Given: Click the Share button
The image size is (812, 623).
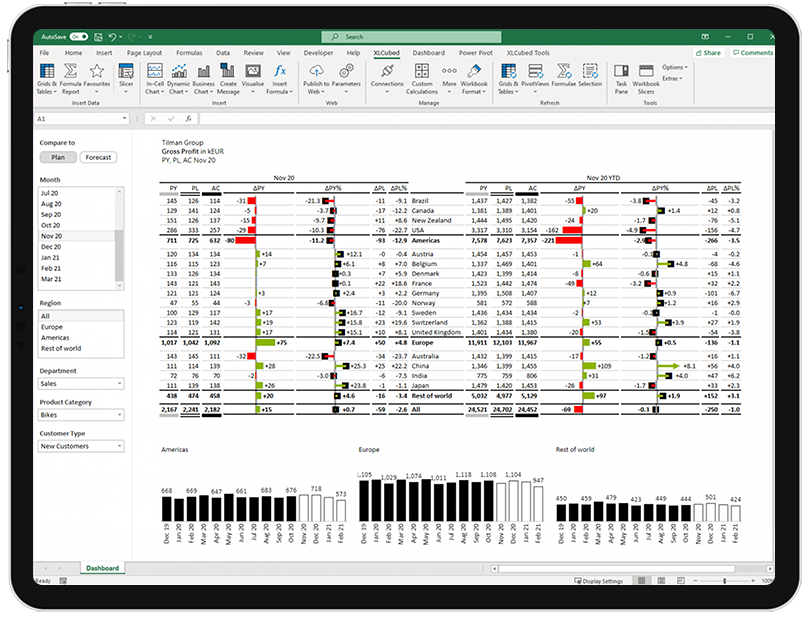Looking at the screenshot, I should tap(708, 53).
